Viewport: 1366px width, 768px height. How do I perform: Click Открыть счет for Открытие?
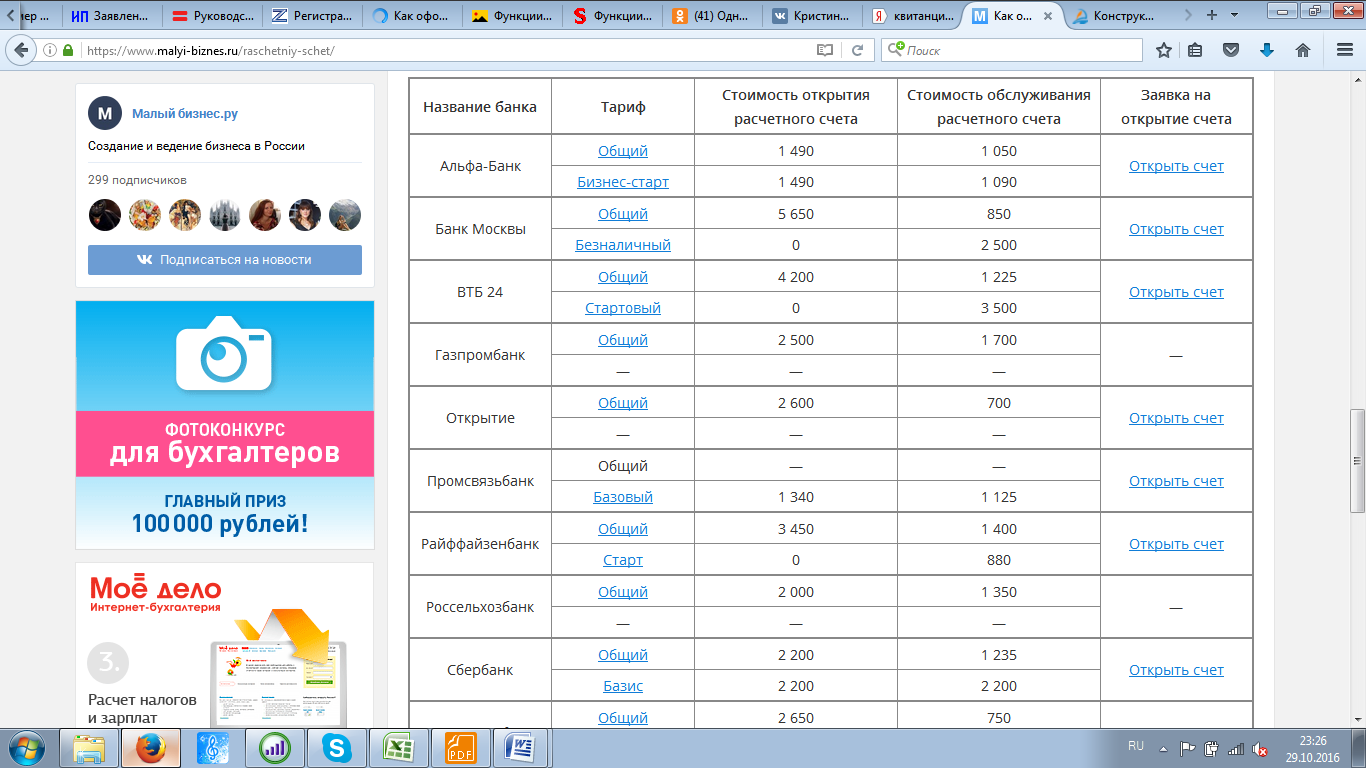pyautogui.click(x=1176, y=418)
